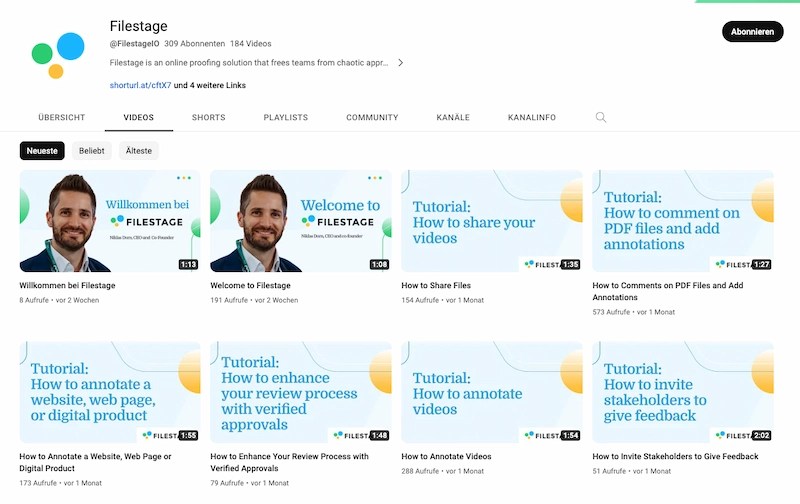Sort videos by Beliebt chip

[92, 150]
